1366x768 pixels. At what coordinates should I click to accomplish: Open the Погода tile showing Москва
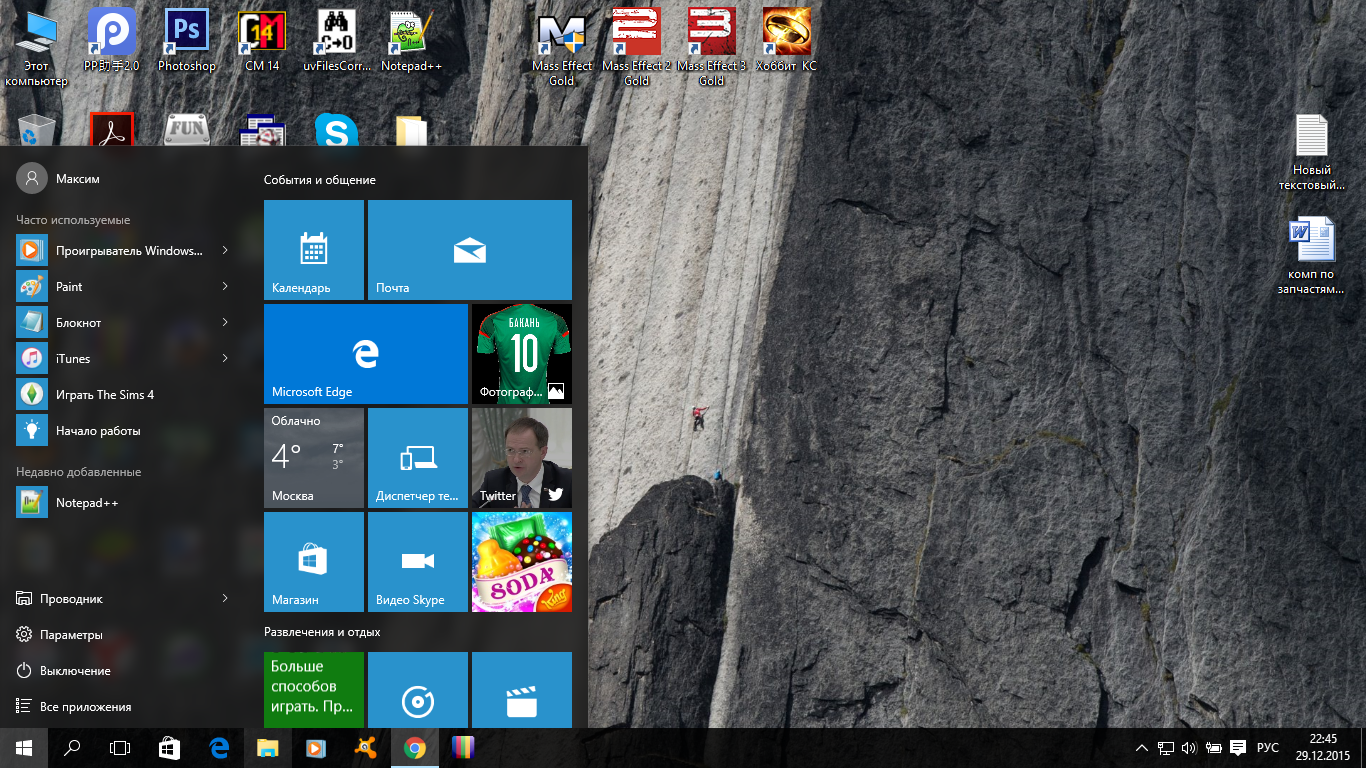pos(313,458)
